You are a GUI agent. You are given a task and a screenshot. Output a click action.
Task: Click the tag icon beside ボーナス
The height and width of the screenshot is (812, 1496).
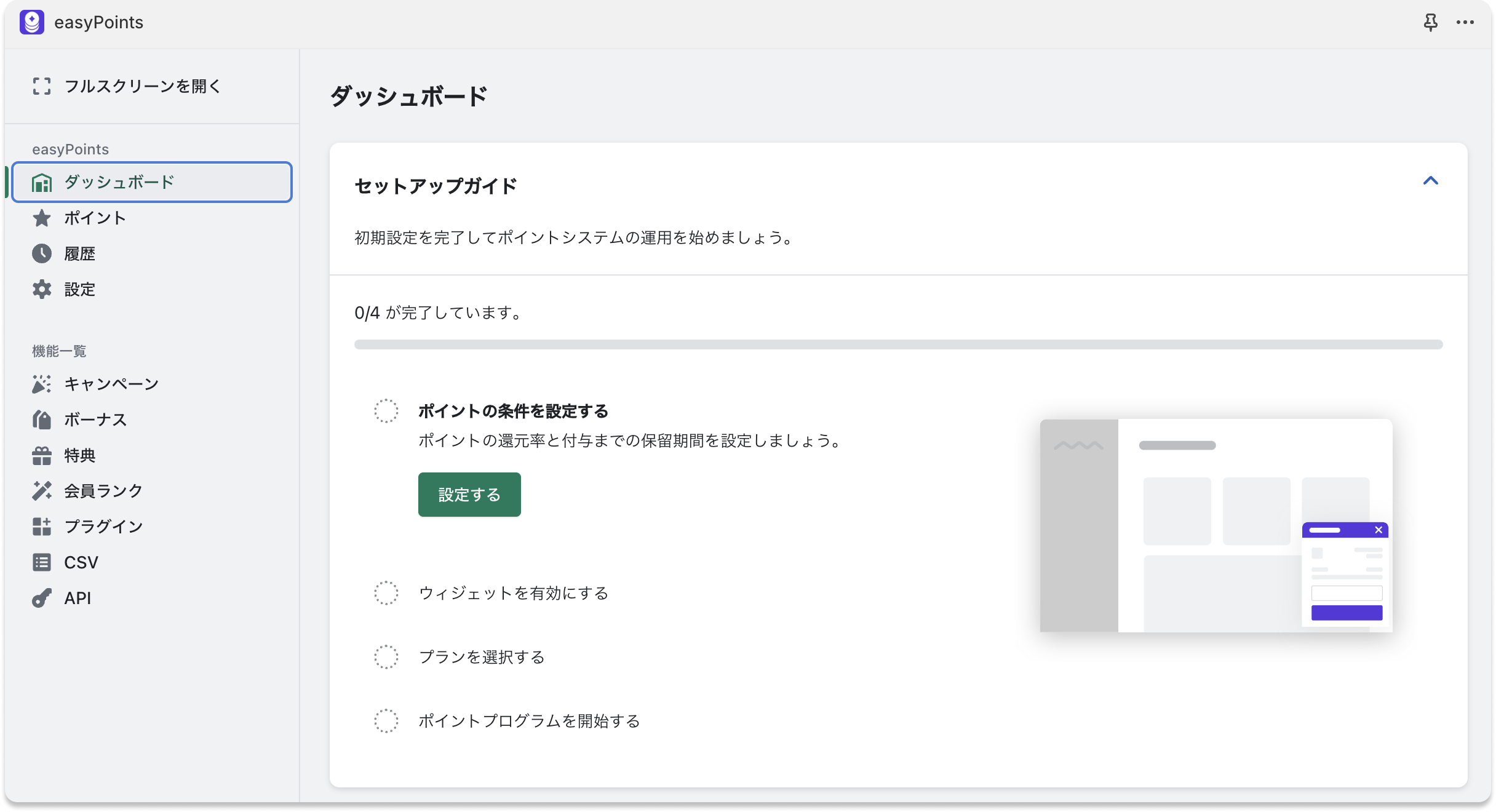42,420
